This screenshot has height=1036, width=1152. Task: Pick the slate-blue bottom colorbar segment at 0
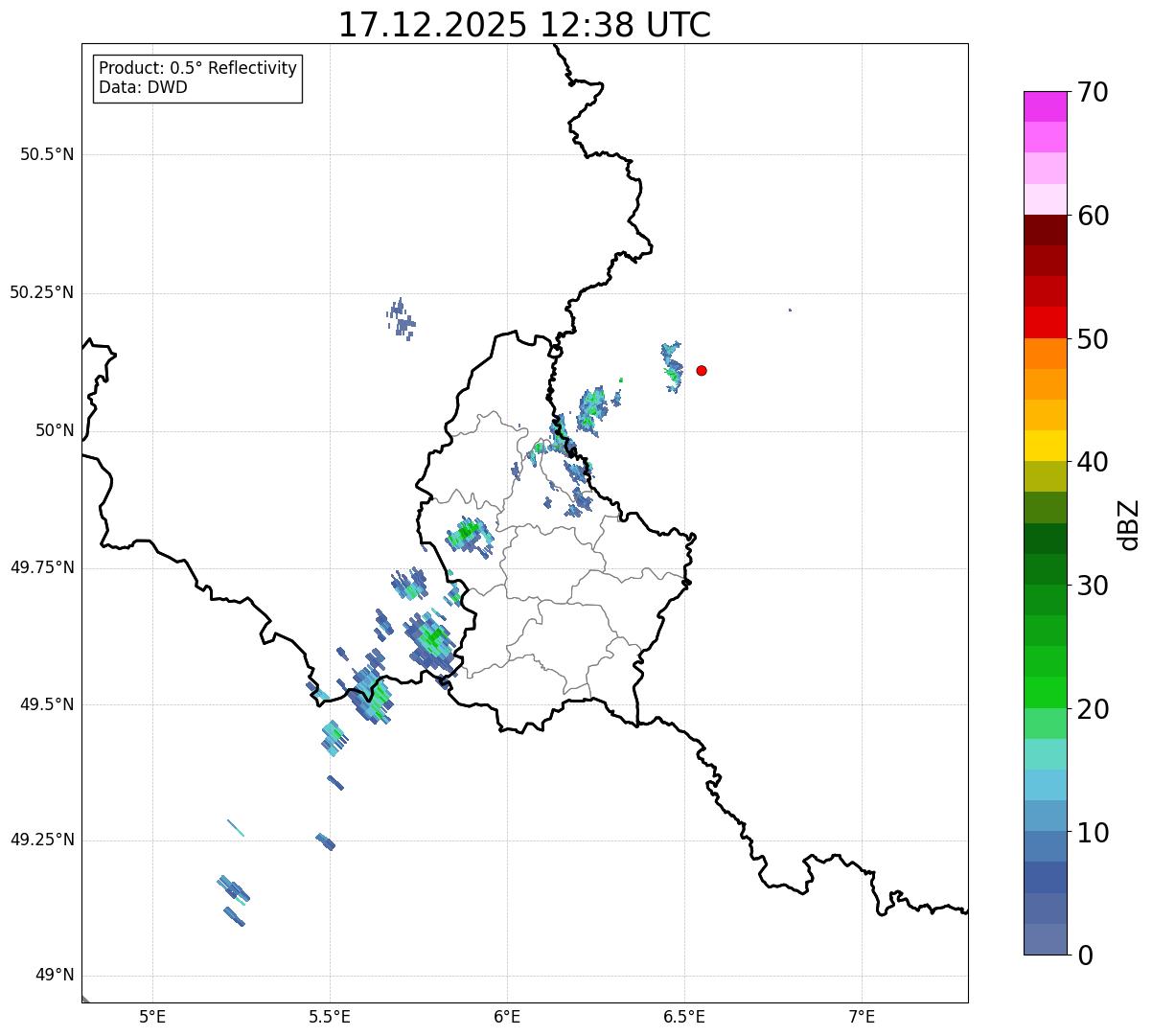click(x=1046, y=939)
